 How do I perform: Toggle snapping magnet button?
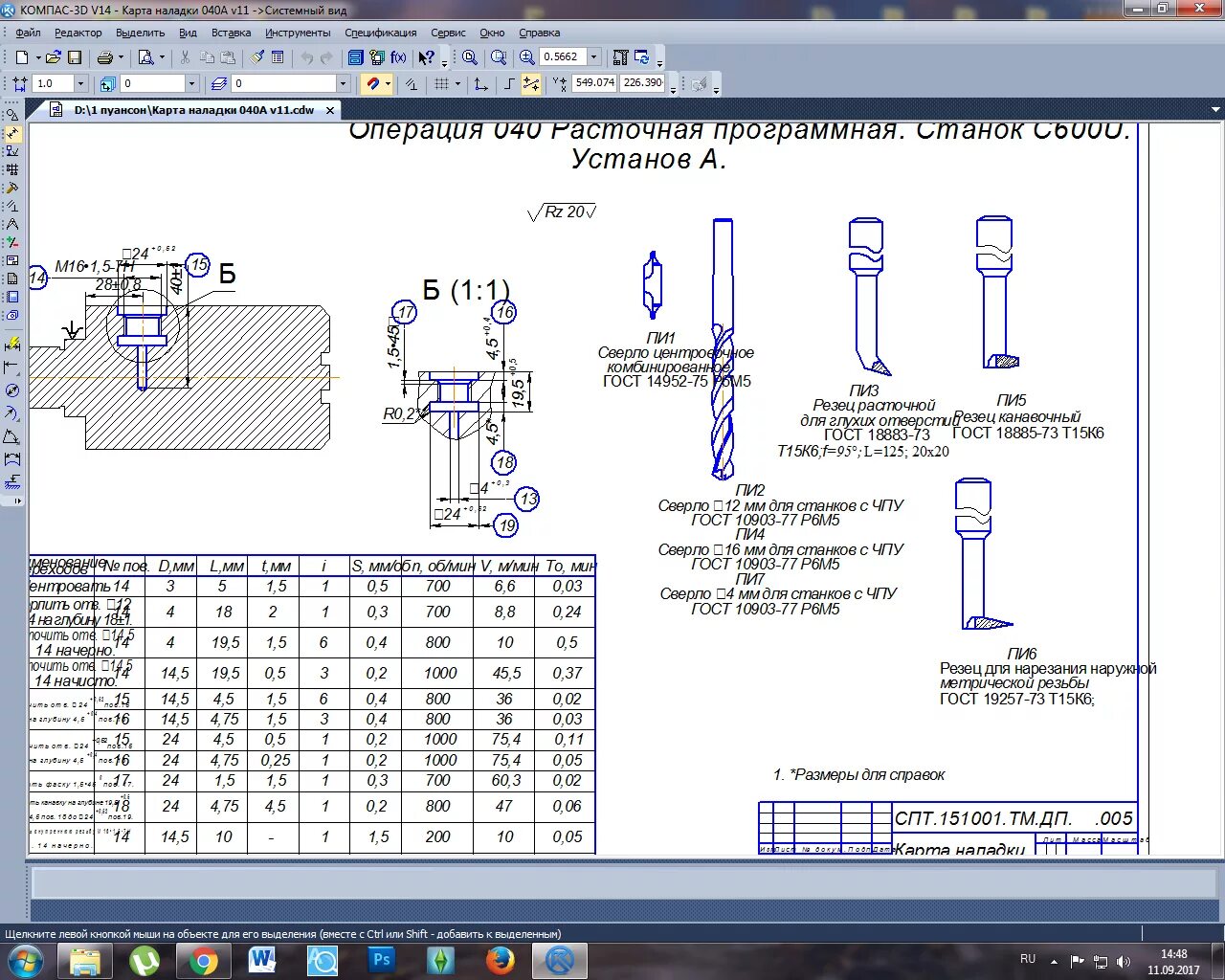373,83
